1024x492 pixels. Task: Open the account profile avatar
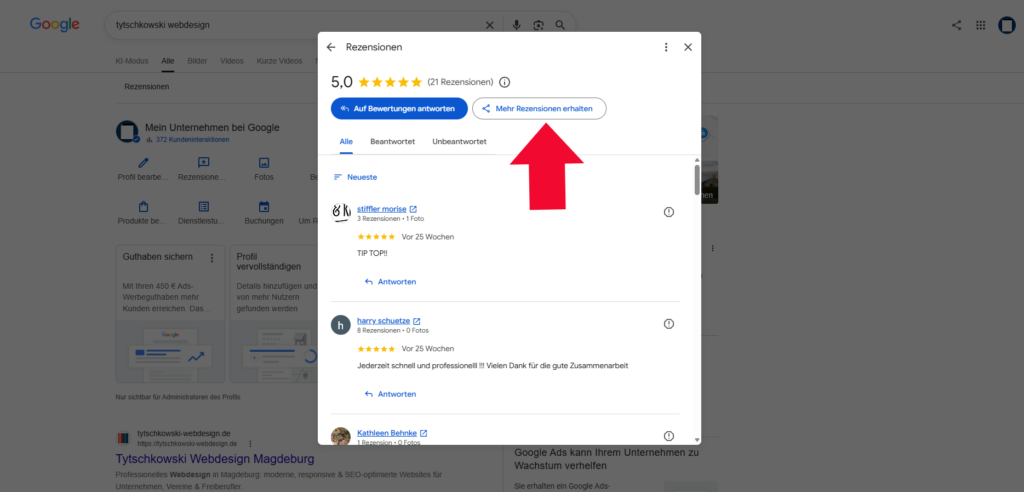coord(1006,25)
